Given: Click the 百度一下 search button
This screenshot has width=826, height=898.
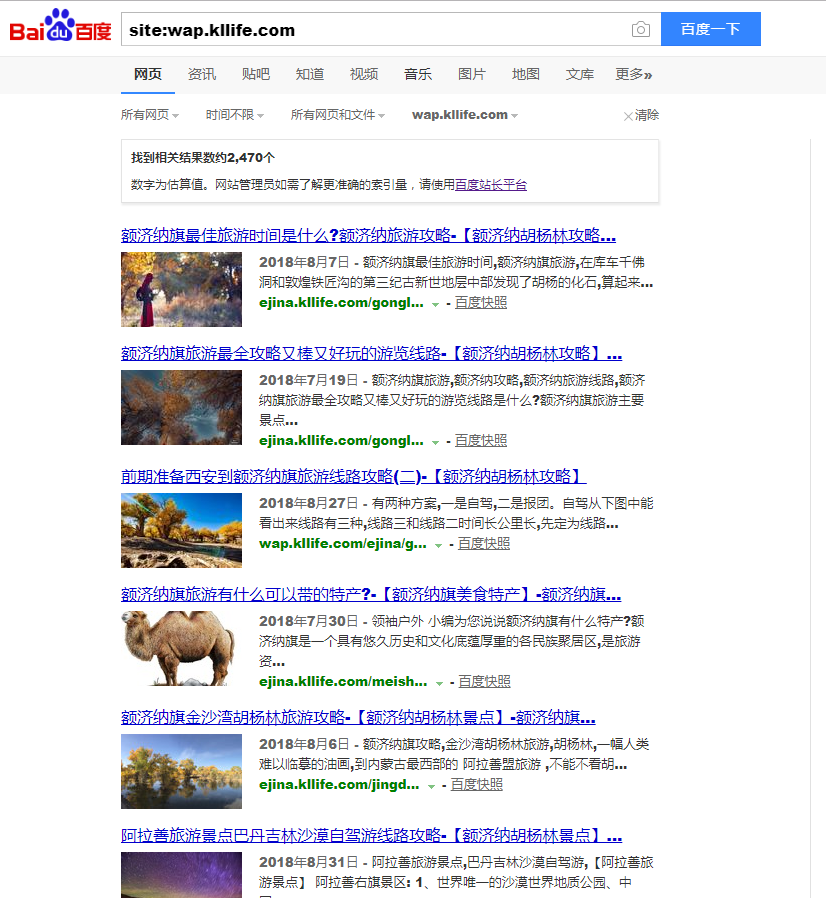Looking at the screenshot, I should tap(710, 29).
